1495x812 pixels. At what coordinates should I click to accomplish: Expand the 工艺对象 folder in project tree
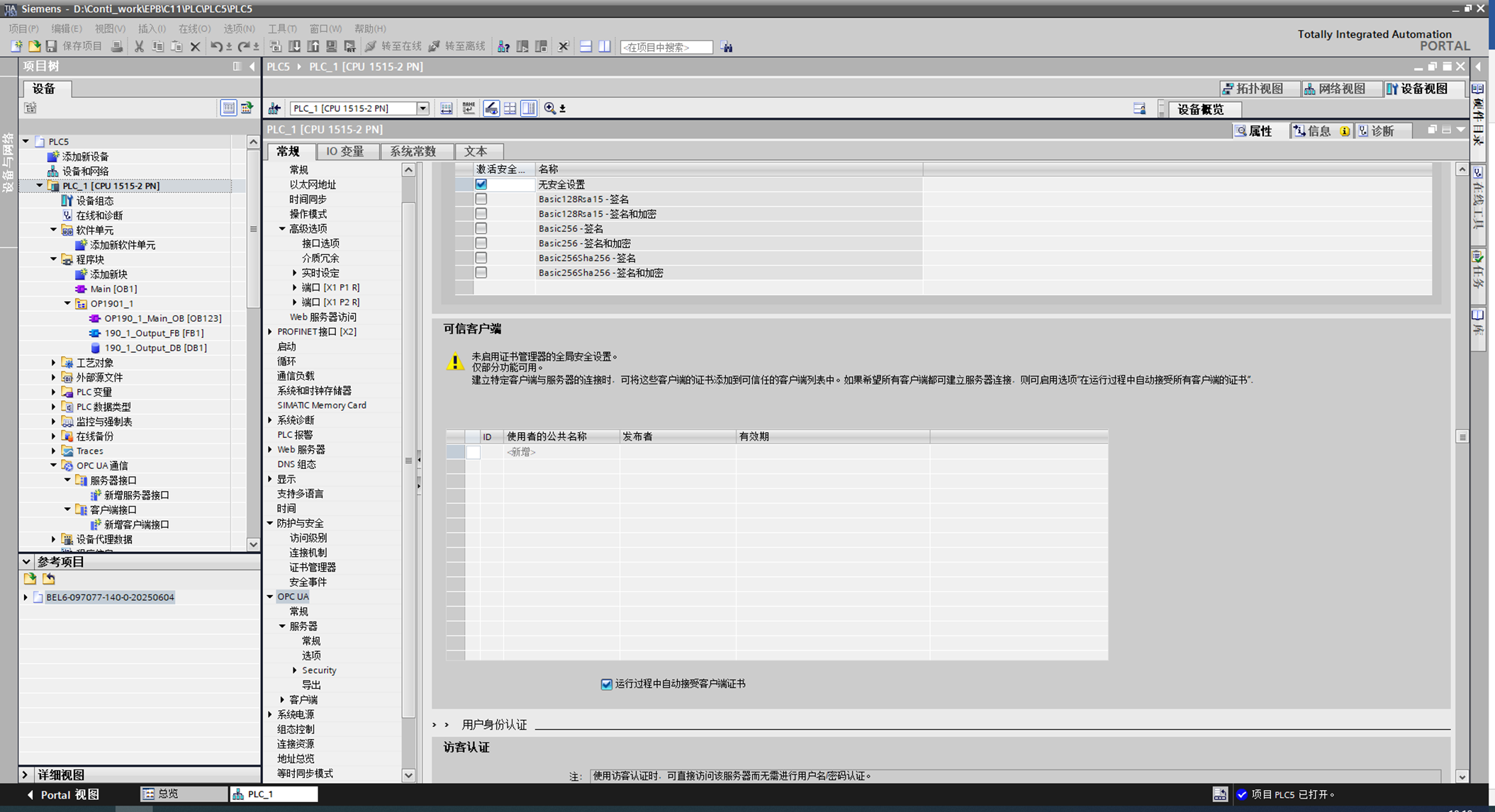point(54,363)
